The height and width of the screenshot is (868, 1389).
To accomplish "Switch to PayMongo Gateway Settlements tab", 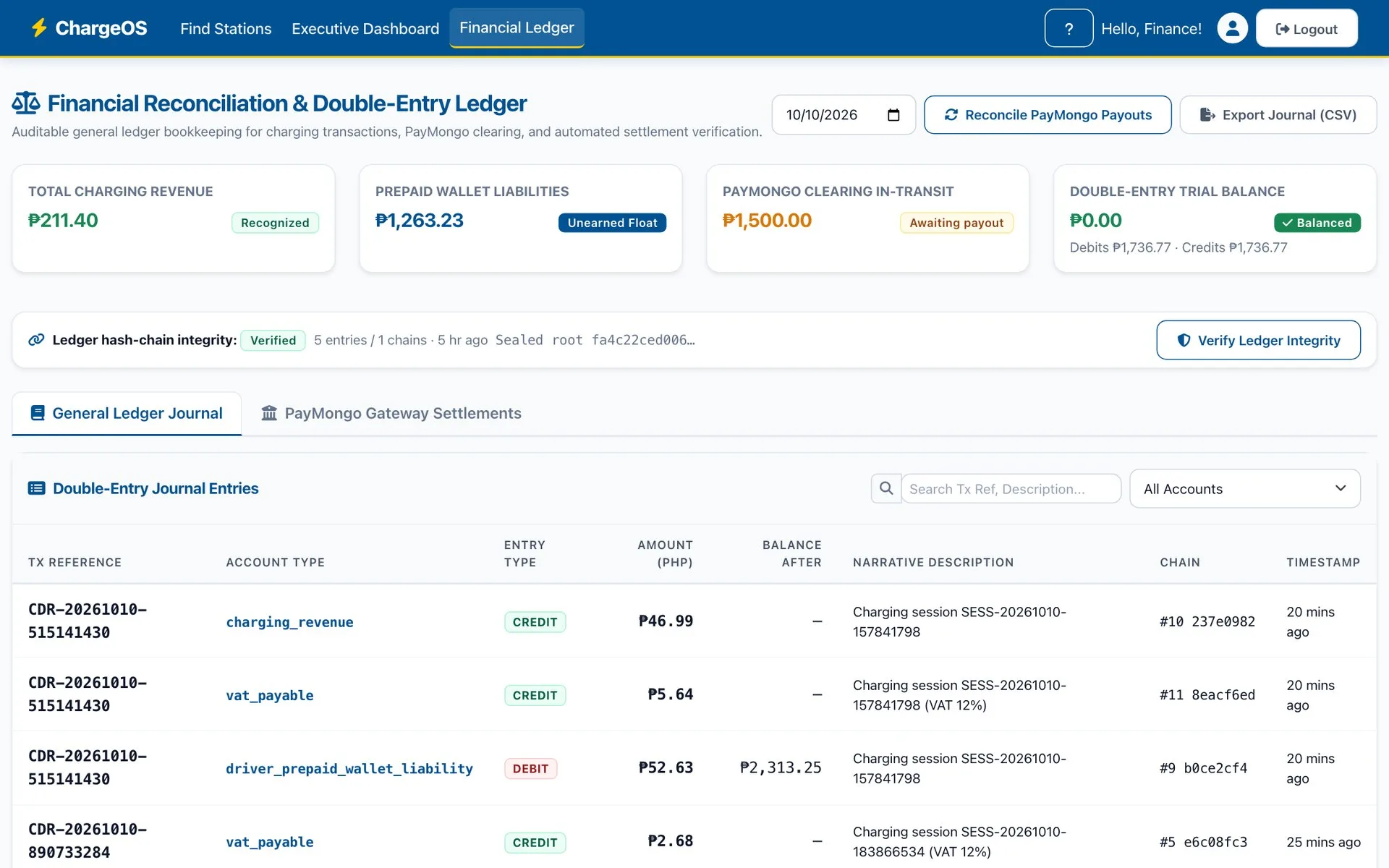I will [x=391, y=413].
